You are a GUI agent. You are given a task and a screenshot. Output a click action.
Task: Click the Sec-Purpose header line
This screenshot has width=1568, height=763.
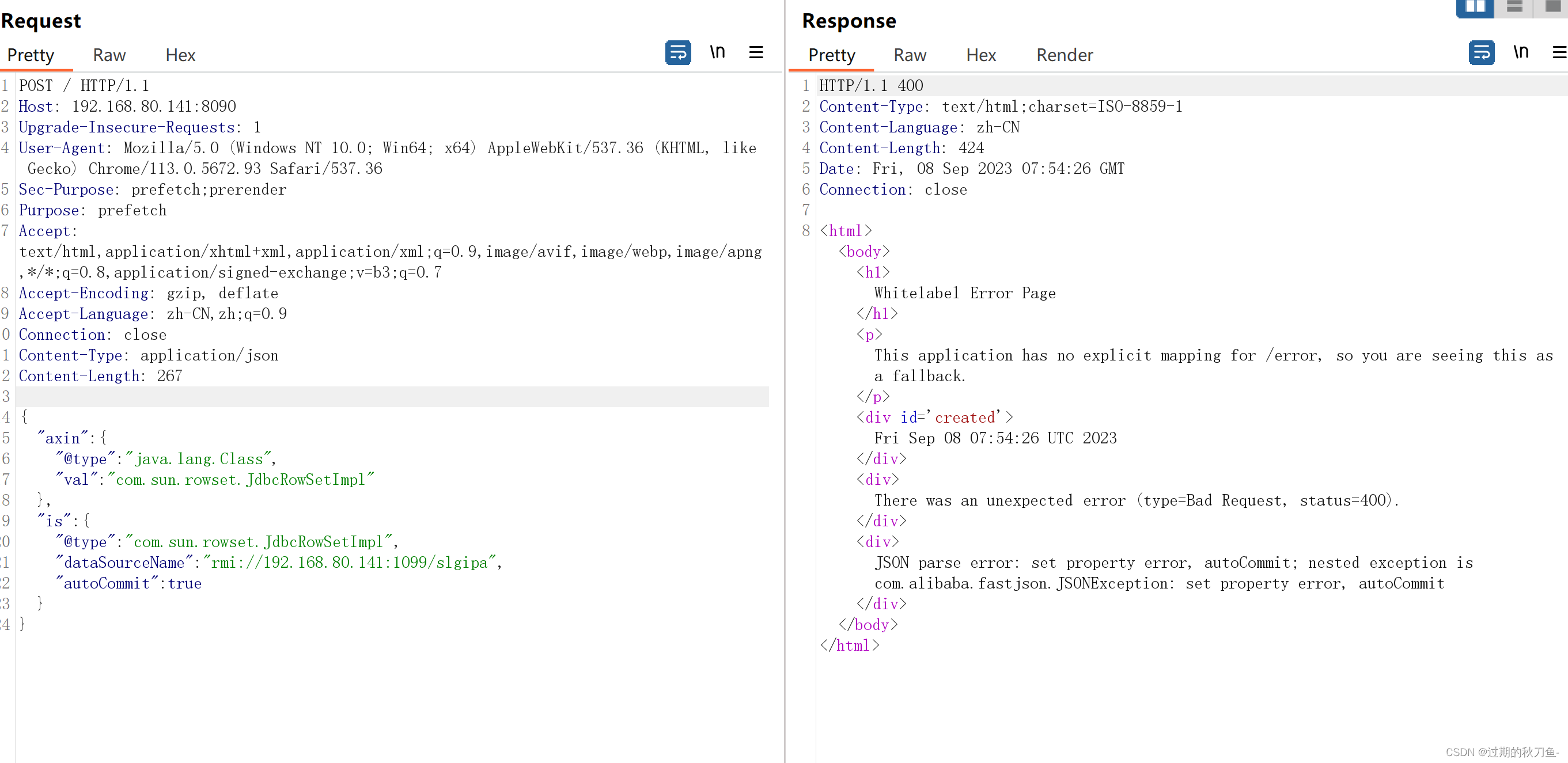pos(152,189)
